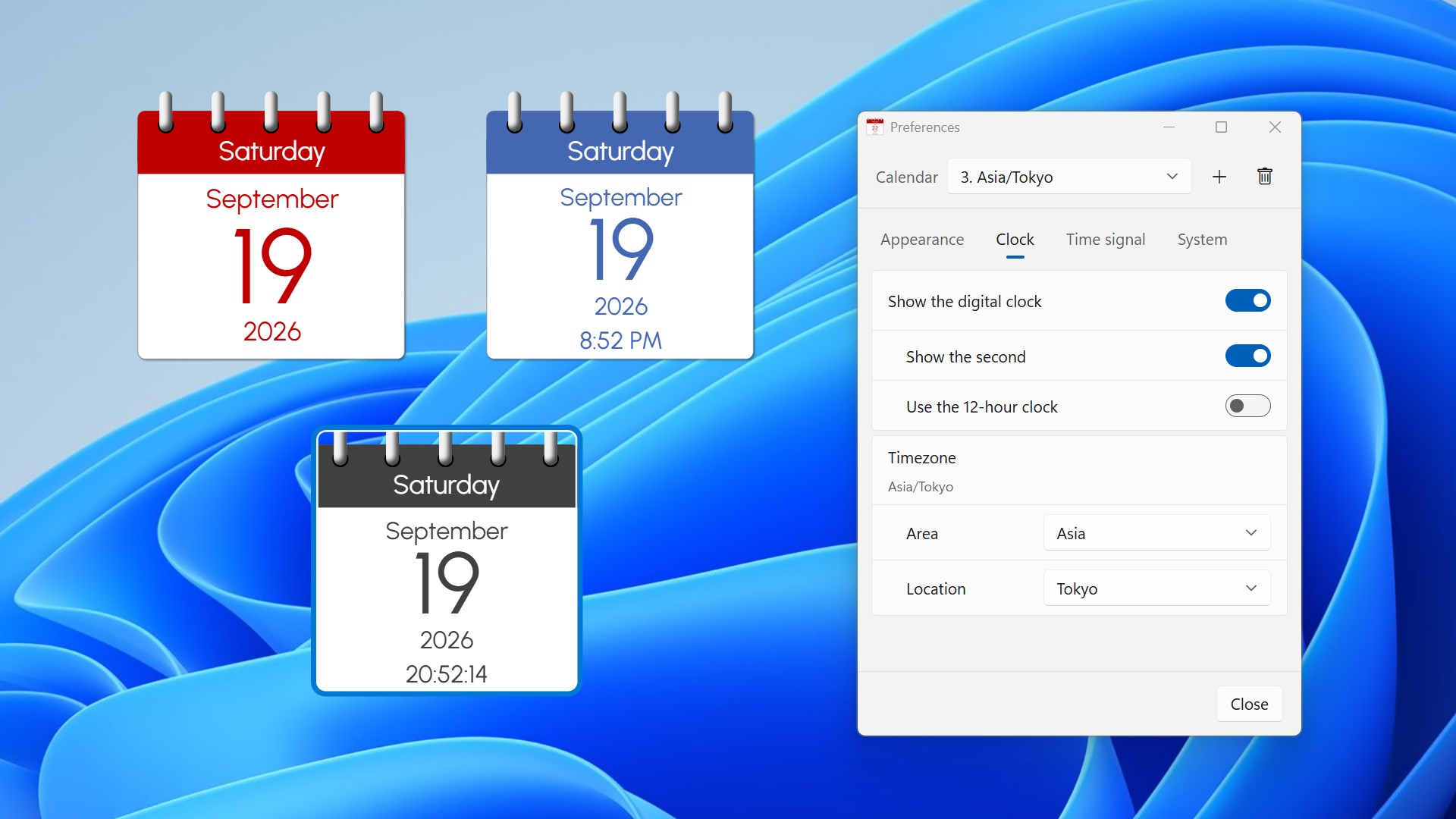Open the Location dropdown showing Tokyo
Image resolution: width=1456 pixels, height=819 pixels.
click(1156, 588)
